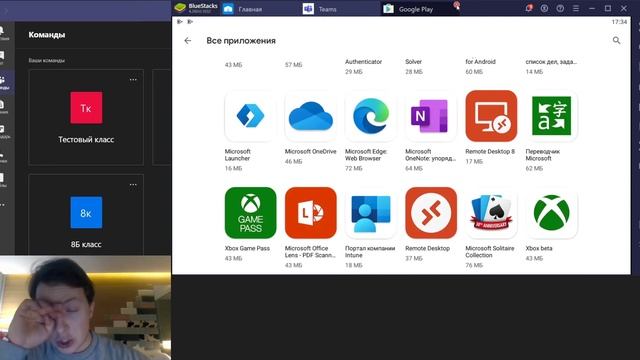Click the Authenticator app label

tap(363, 62)
